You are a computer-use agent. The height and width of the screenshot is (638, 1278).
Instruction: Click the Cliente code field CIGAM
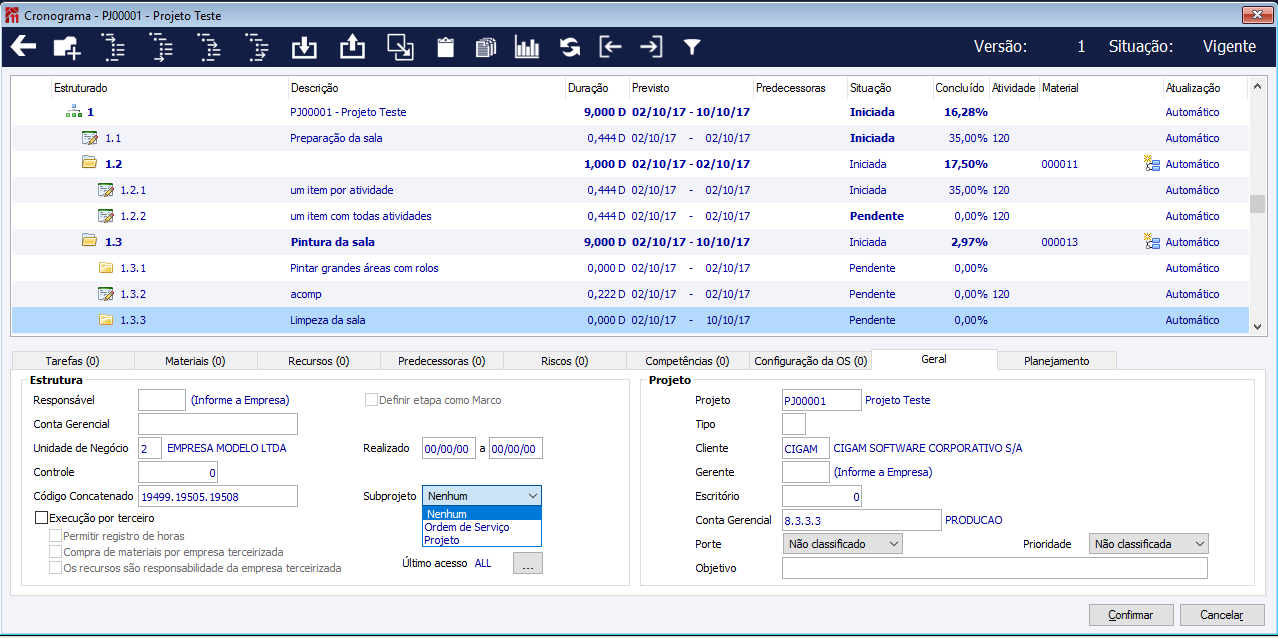click(806, 448)
